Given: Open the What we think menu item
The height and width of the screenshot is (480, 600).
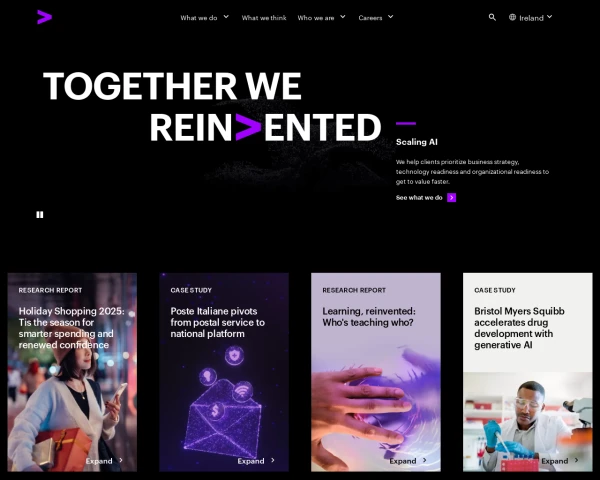Looking at the screenshot, I should 264,18.
